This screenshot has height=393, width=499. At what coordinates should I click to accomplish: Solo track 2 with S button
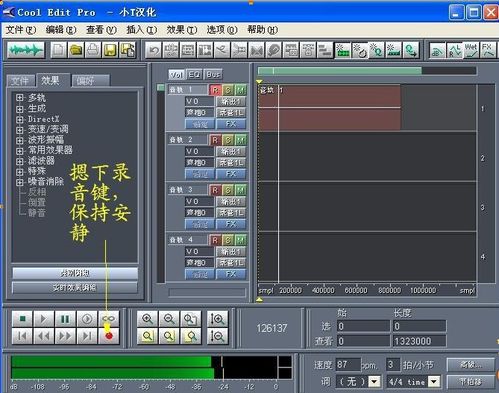tap(228, 140)
